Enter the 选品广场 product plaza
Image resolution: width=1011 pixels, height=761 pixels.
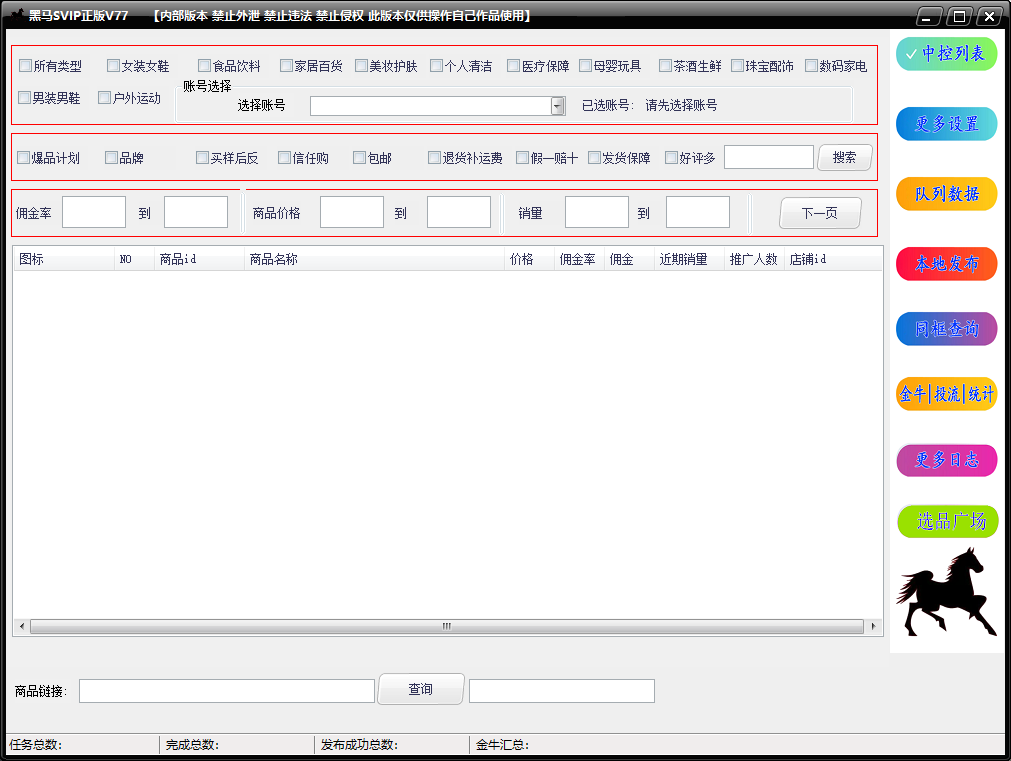pyautogui.click(x=946, y=521)
